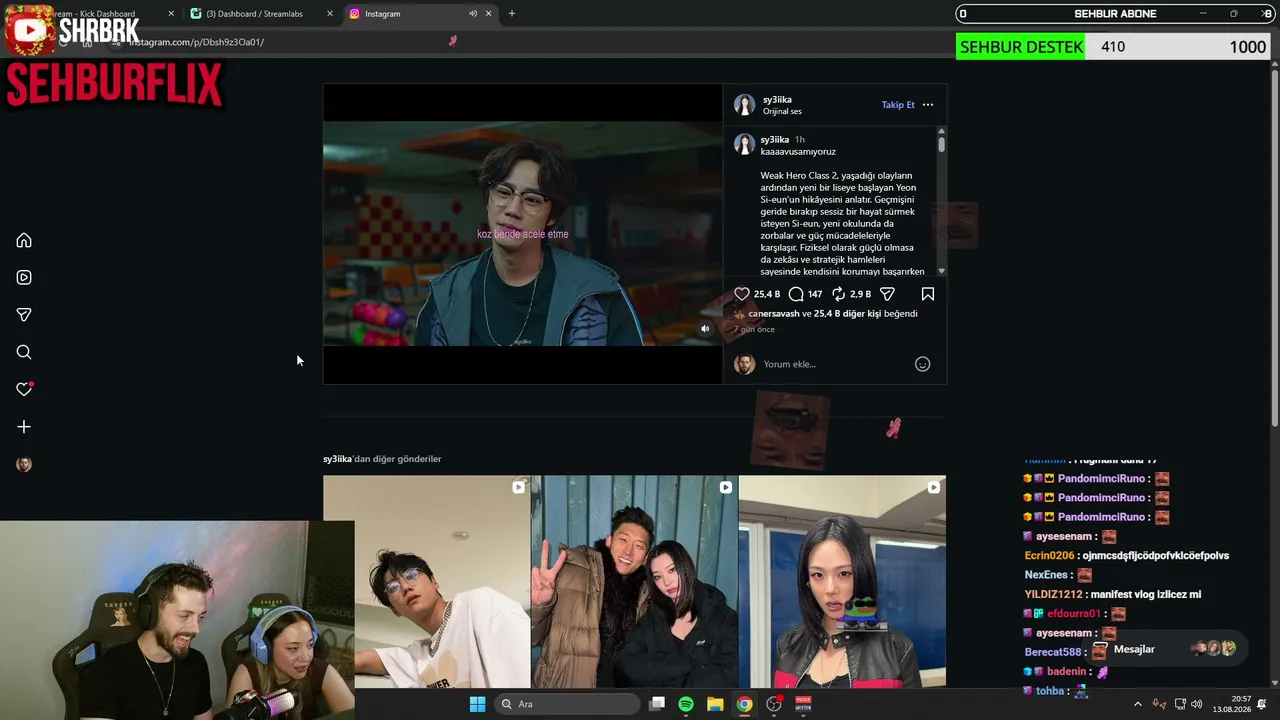Mute the Instagram tab via speaker icon
The height and width of the screenshot is (720, 1280).
[473, 14]
